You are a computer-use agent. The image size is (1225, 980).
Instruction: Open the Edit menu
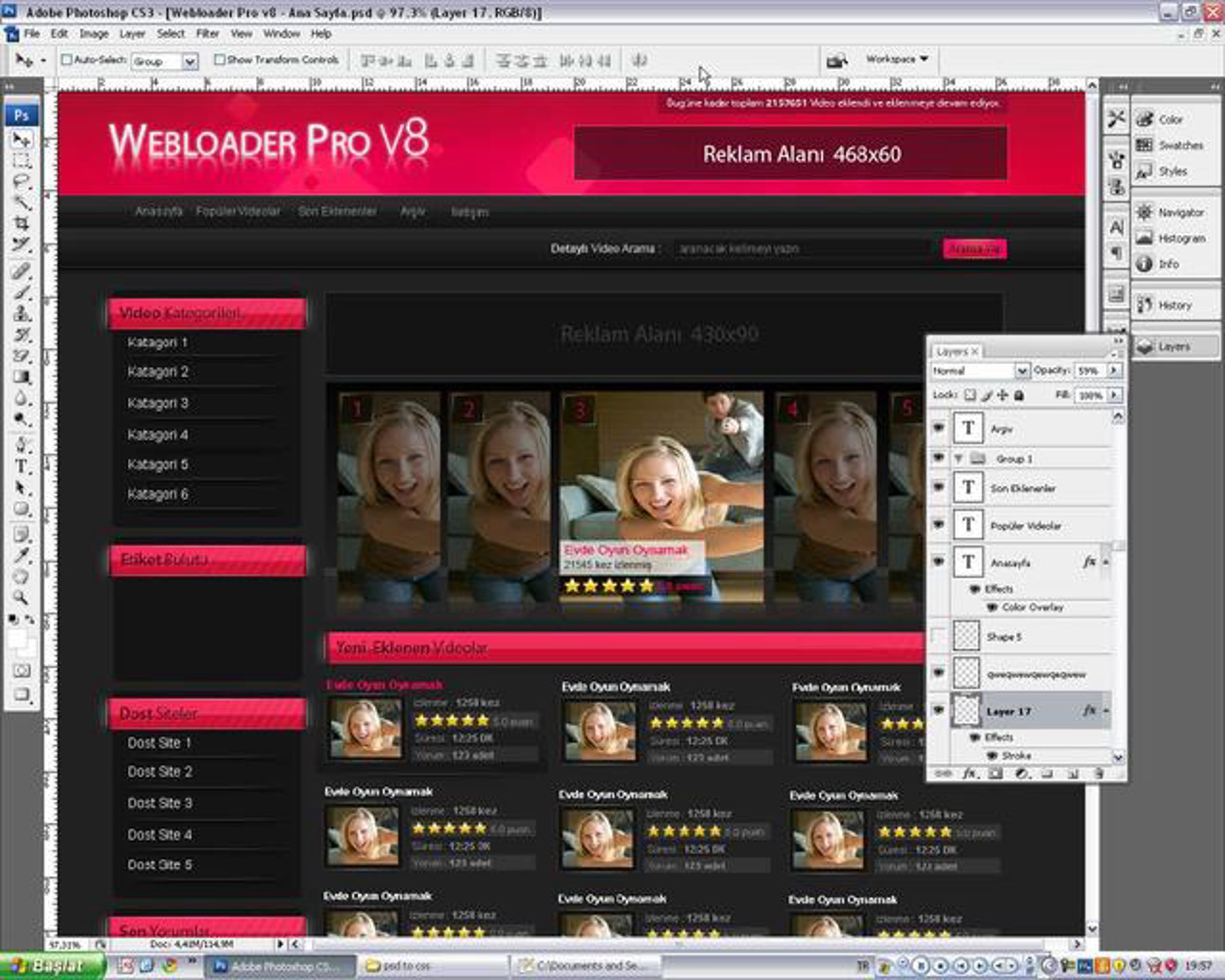pos(59,34)
